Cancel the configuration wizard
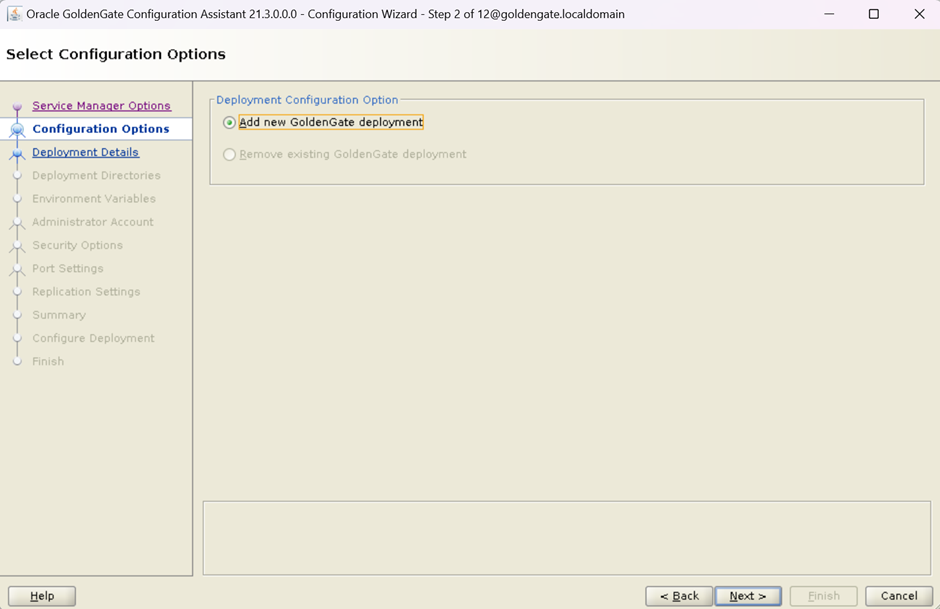Screen dimensions: 940x609 click(x=898, y=596)
